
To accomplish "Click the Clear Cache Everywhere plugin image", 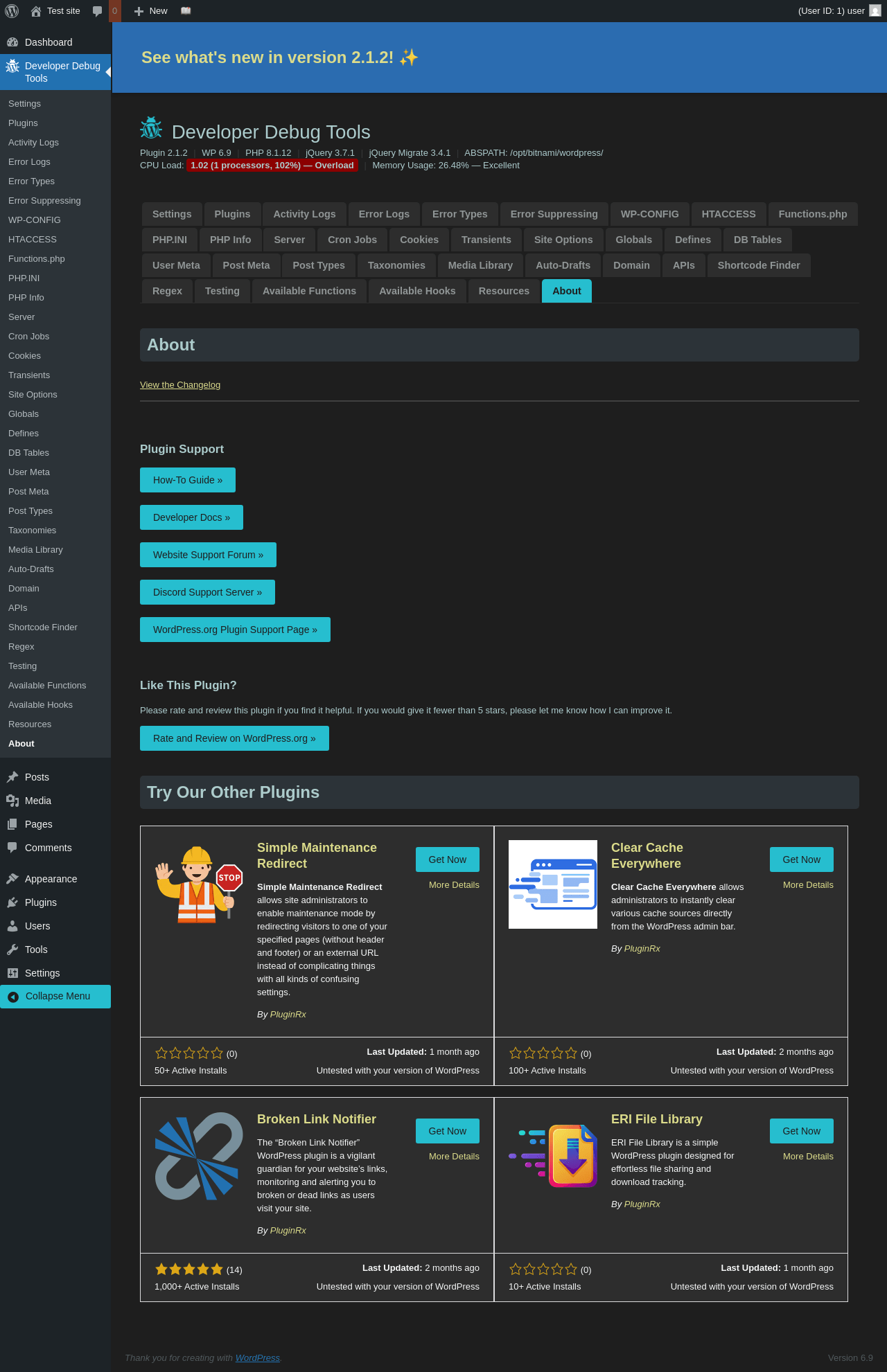I will point(553,884).
